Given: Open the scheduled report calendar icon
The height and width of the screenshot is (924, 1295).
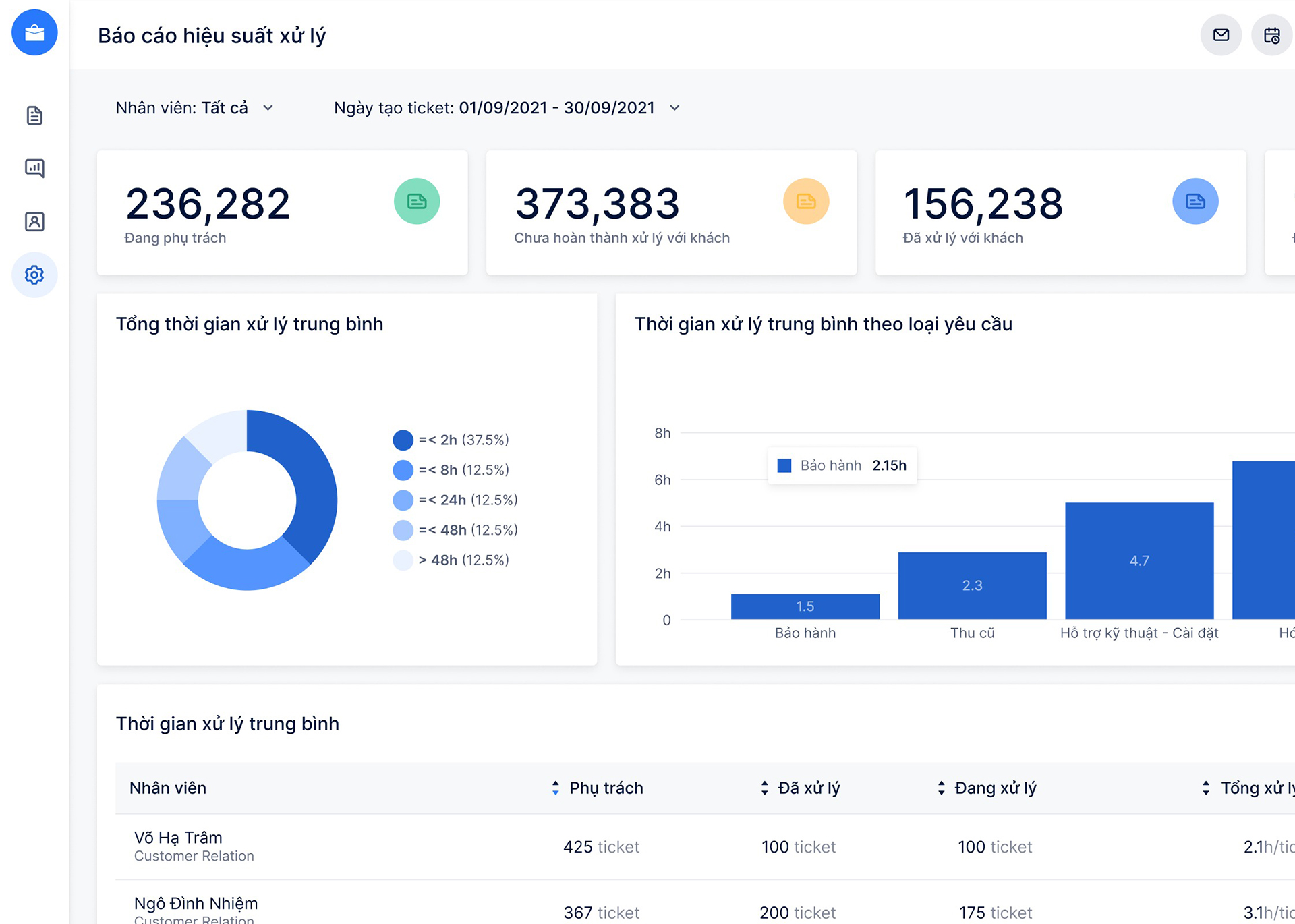Looking at the screenshot, I should (x=1272, y=35).
